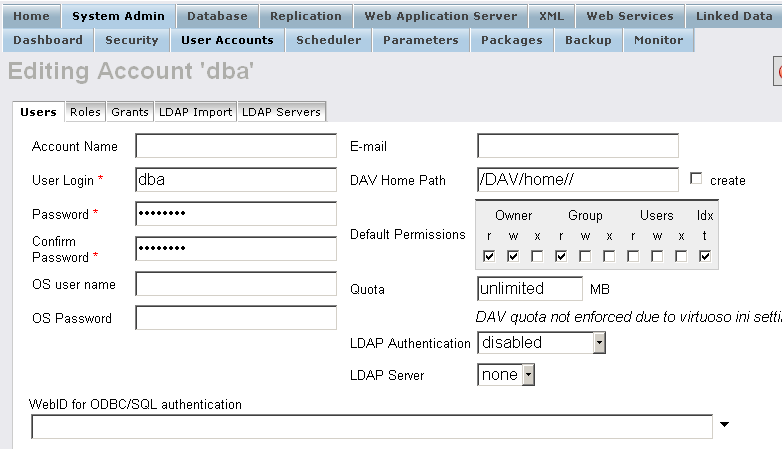Image resolution: width=782 pixels, height=449 pixels.
Task: Uncheck the Owner read permission checkbox
Action: 489,256
